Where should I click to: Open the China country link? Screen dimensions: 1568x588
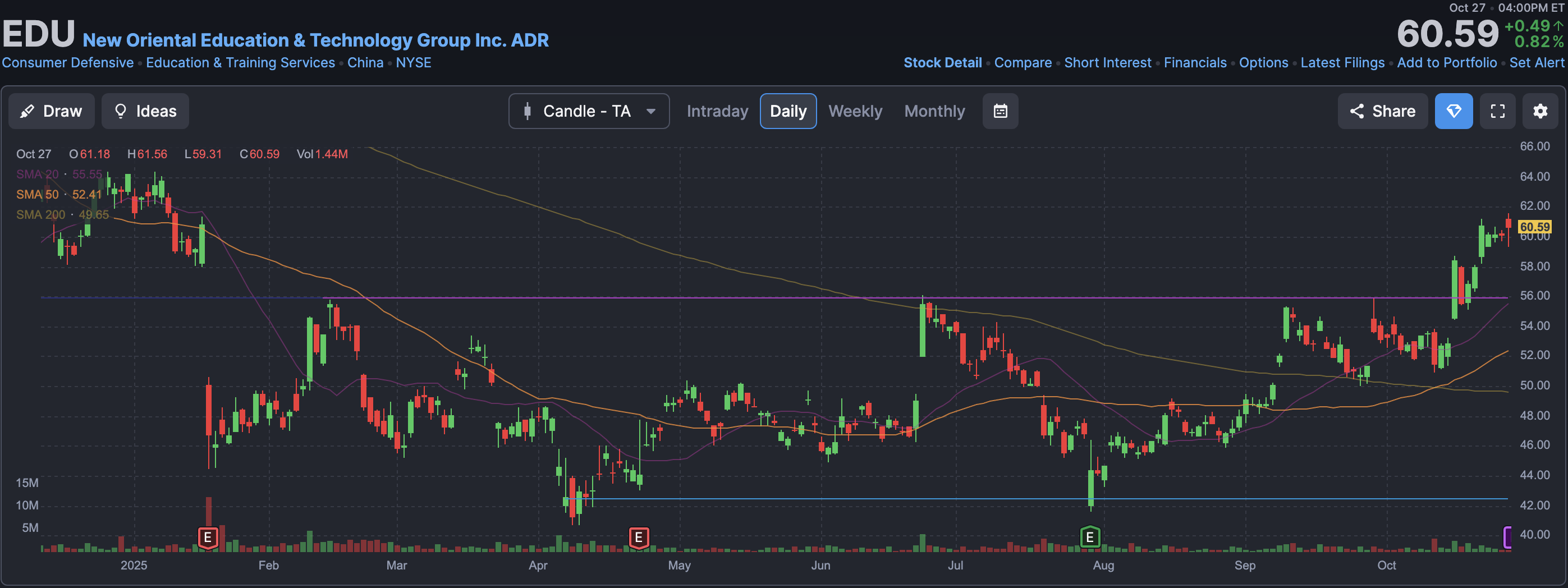coord(365,63)
